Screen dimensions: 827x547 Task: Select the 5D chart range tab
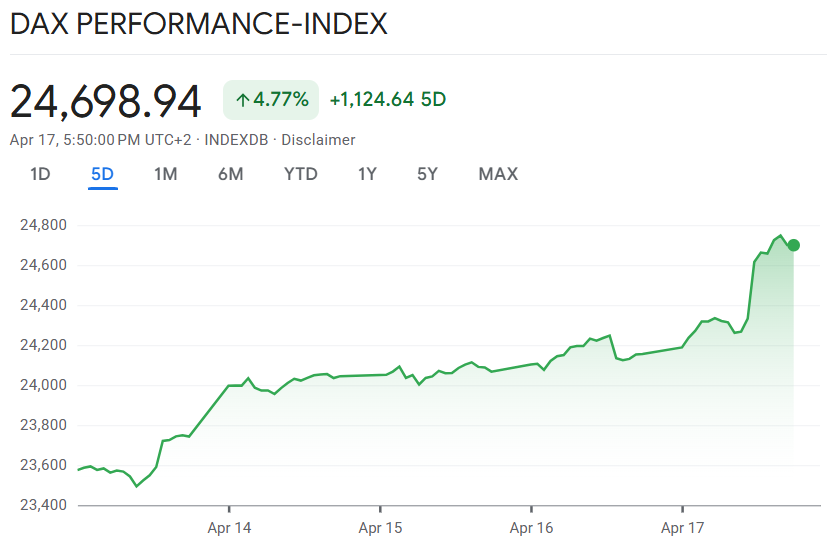[x=102, y=174]
